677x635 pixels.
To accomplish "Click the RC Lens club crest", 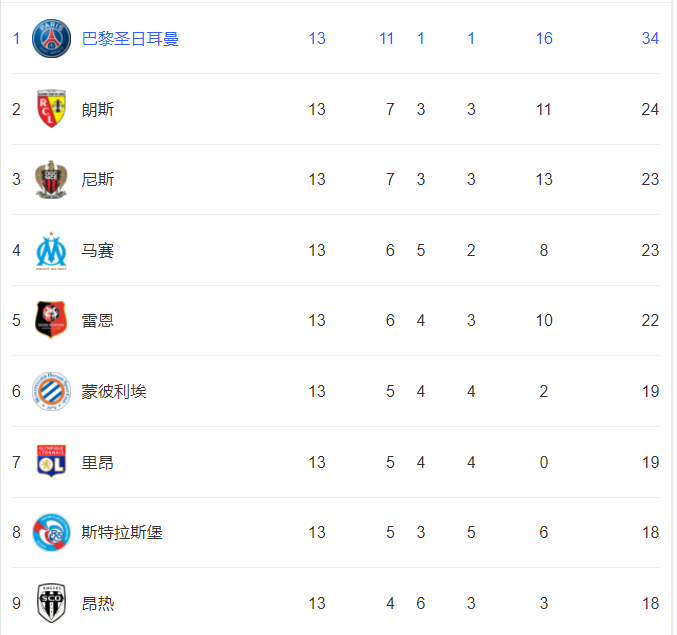I will [51, 109].
